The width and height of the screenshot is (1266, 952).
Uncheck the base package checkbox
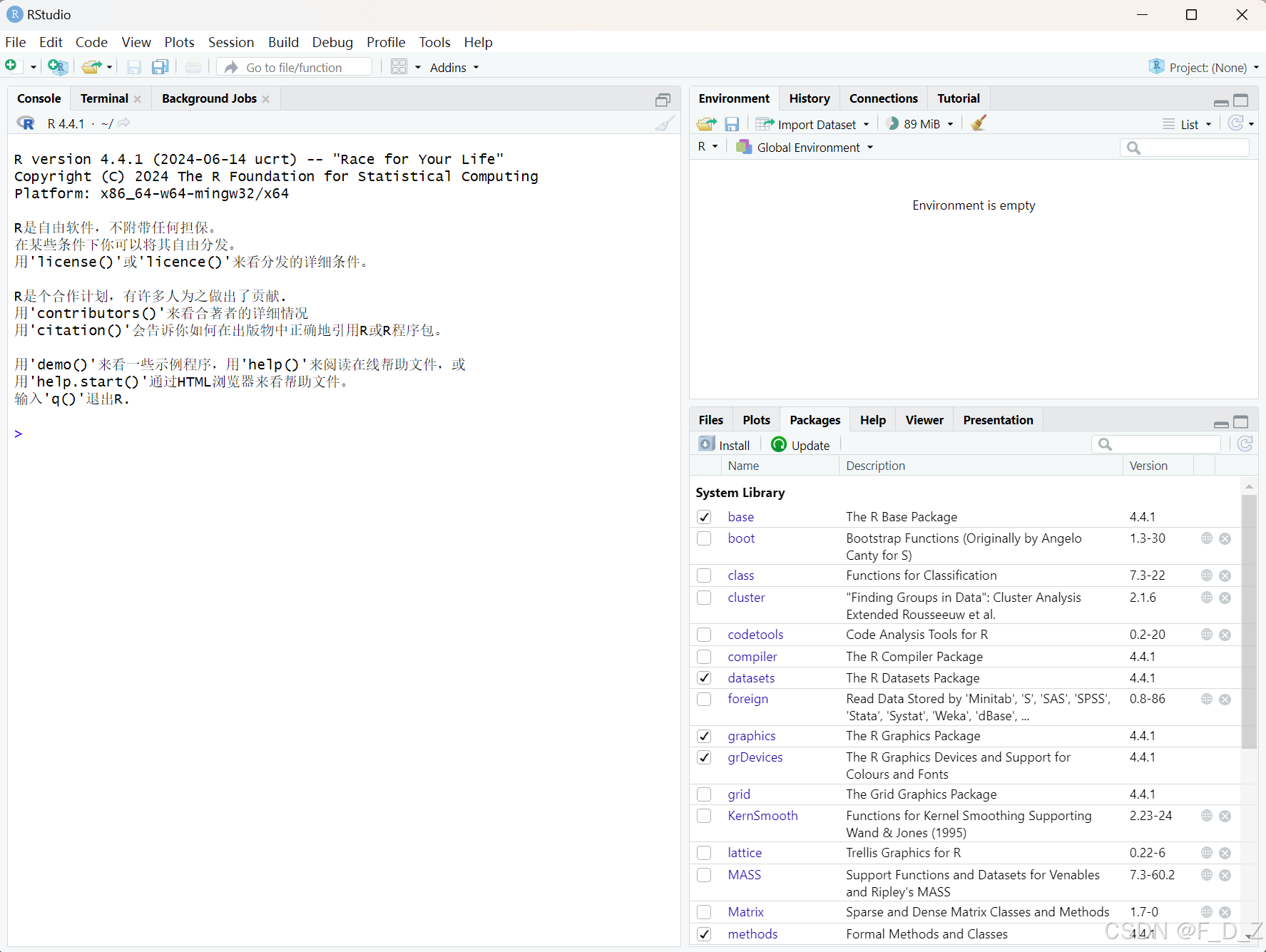coord(705,517)
